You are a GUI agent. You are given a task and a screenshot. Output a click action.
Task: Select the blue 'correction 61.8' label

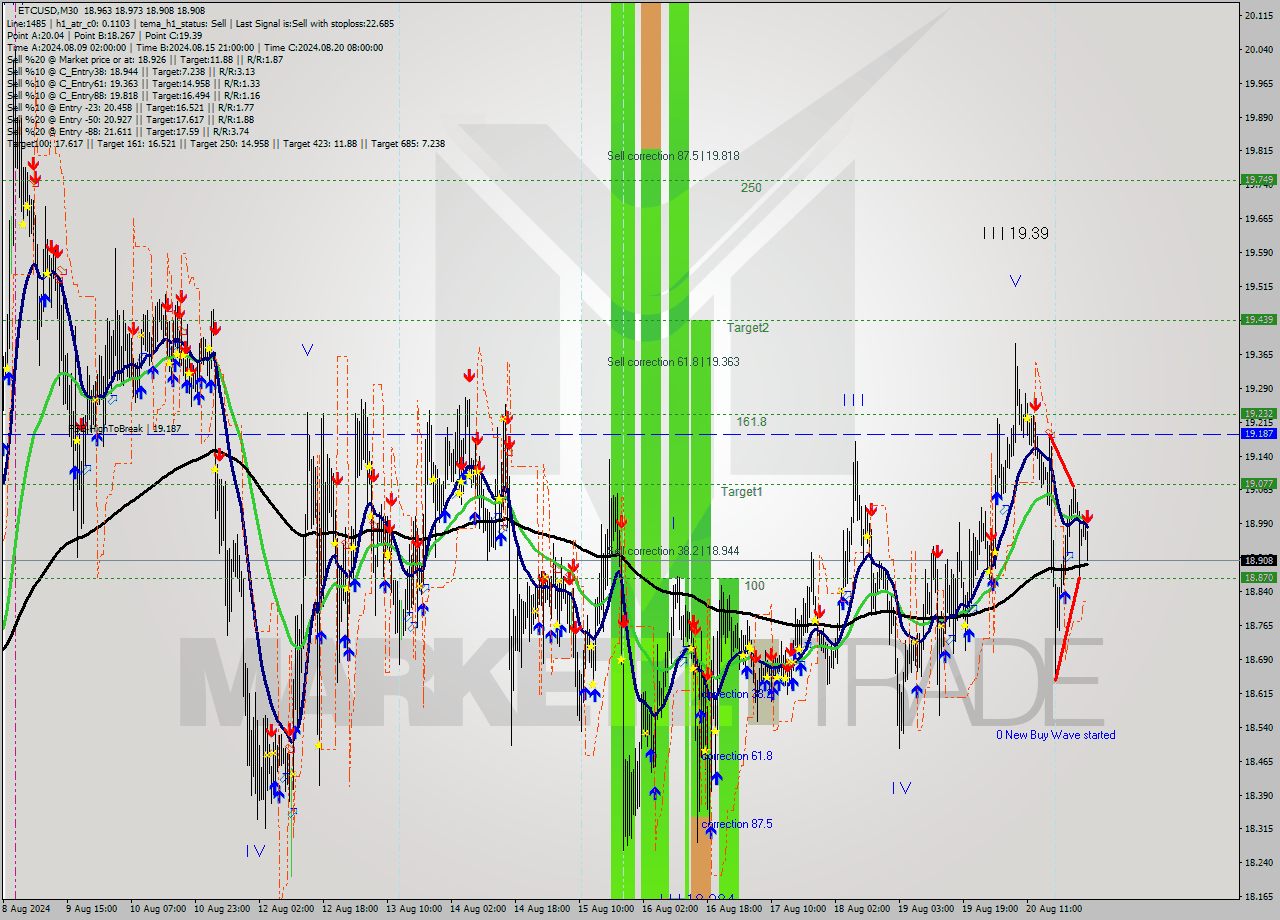[x=737, y=756]
